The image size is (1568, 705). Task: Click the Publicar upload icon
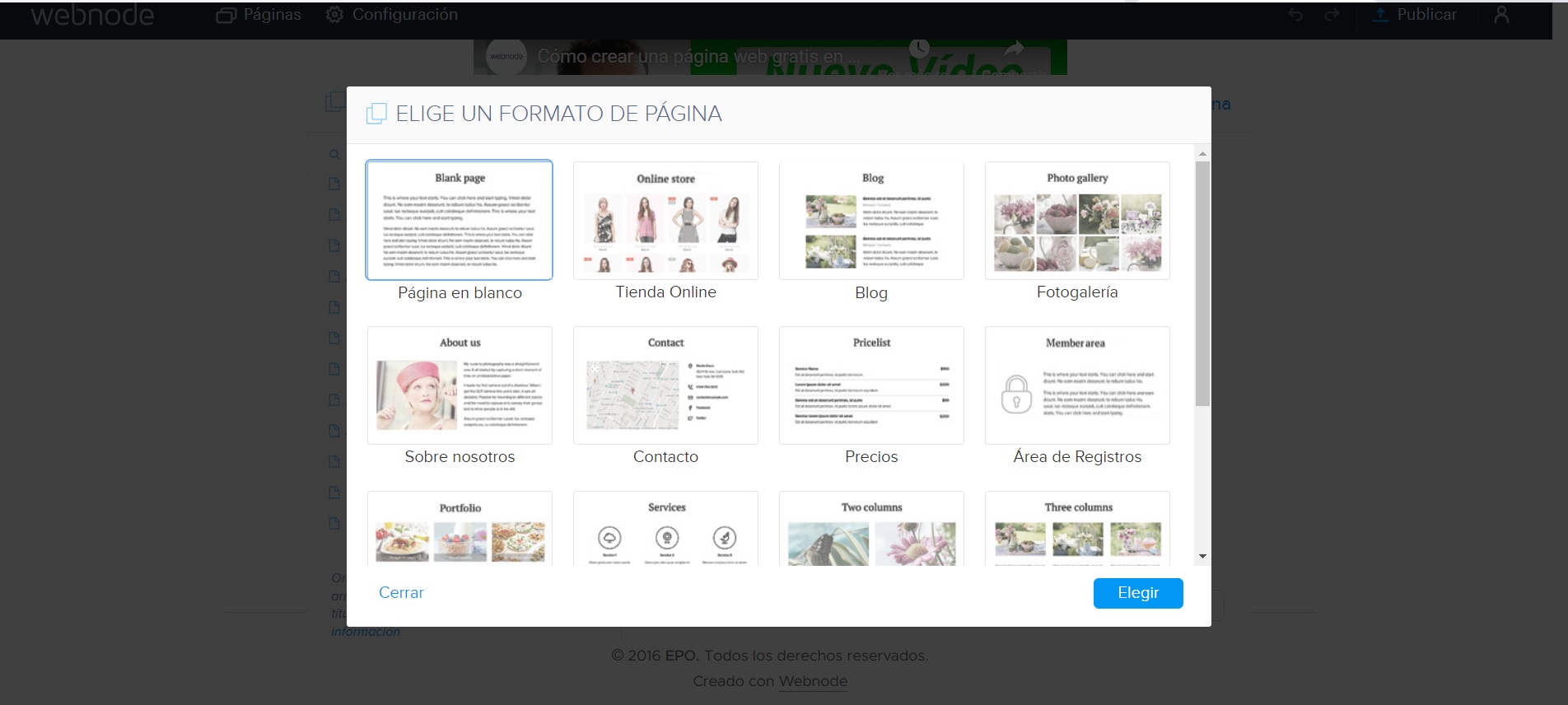click(1380, 15)
